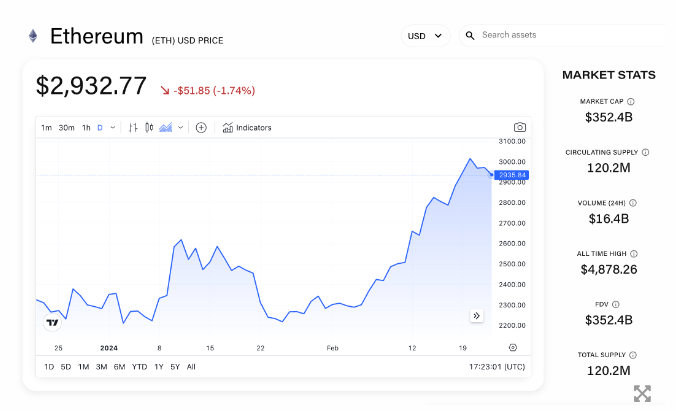Open the Indicators menu
This screenshot has height=411, width=676.
point(246,128)
